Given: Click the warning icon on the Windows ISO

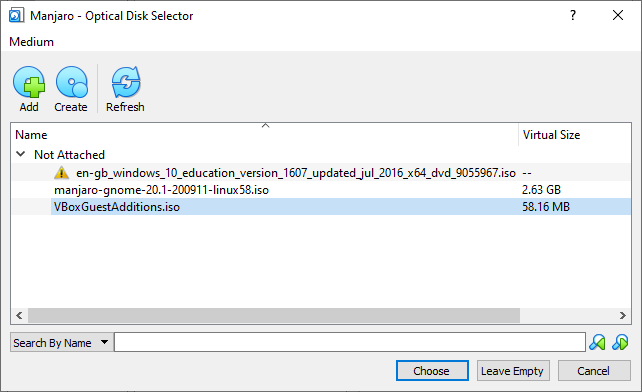Looking at the screenshot, I should point(61,172).
